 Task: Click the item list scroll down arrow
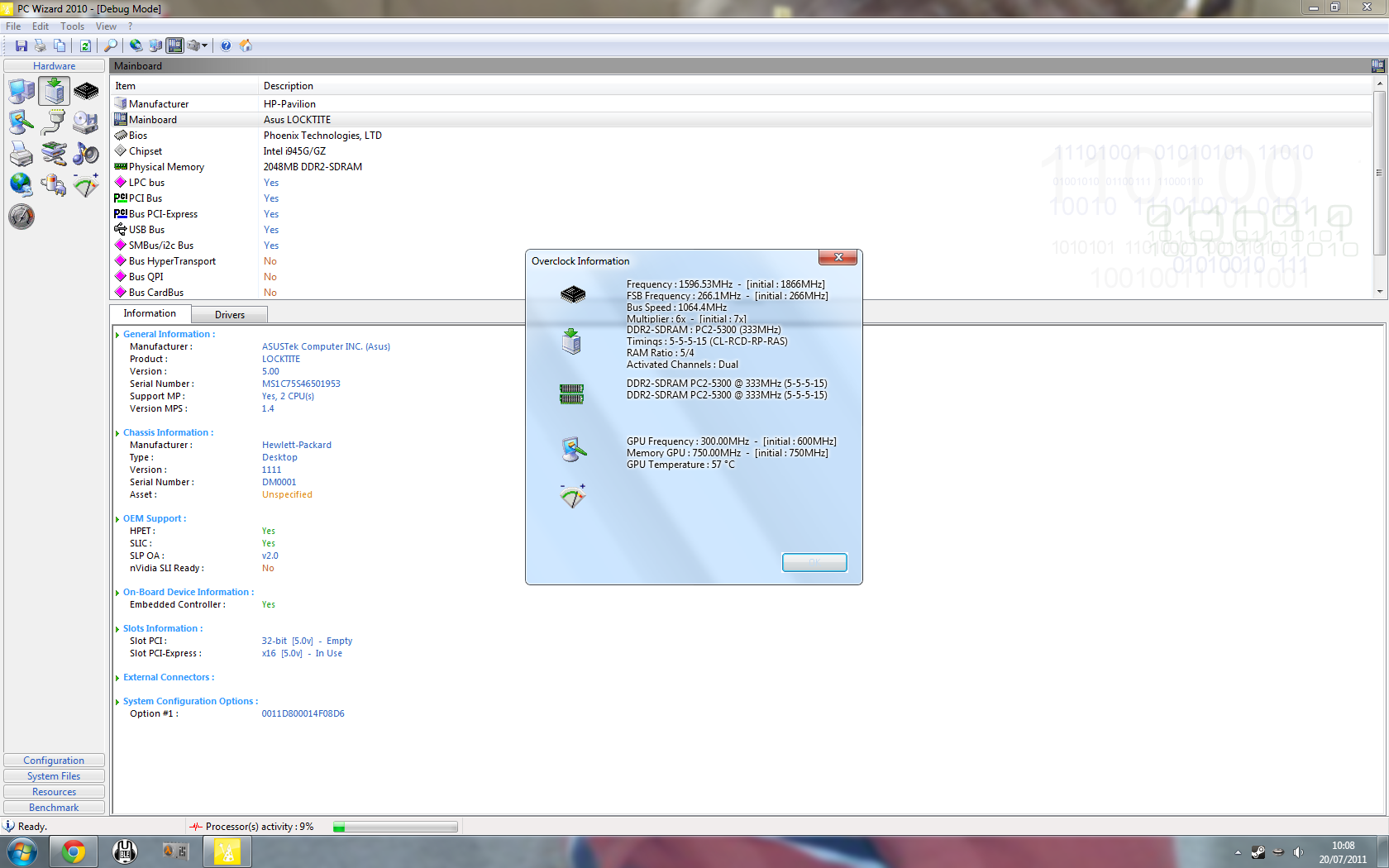pyautogui.click(x=1379, y=292)
